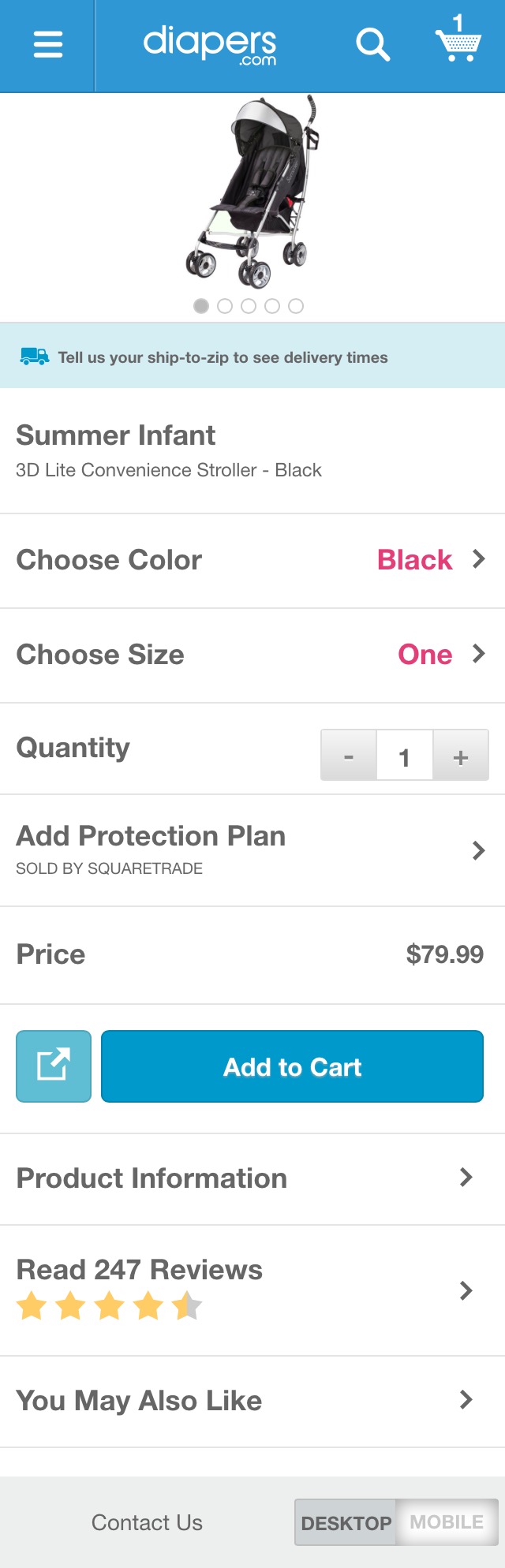Expand Add Protection Plan options
Image resolution: width=505 pixels, height=1568 pixels.
point(252,850)
